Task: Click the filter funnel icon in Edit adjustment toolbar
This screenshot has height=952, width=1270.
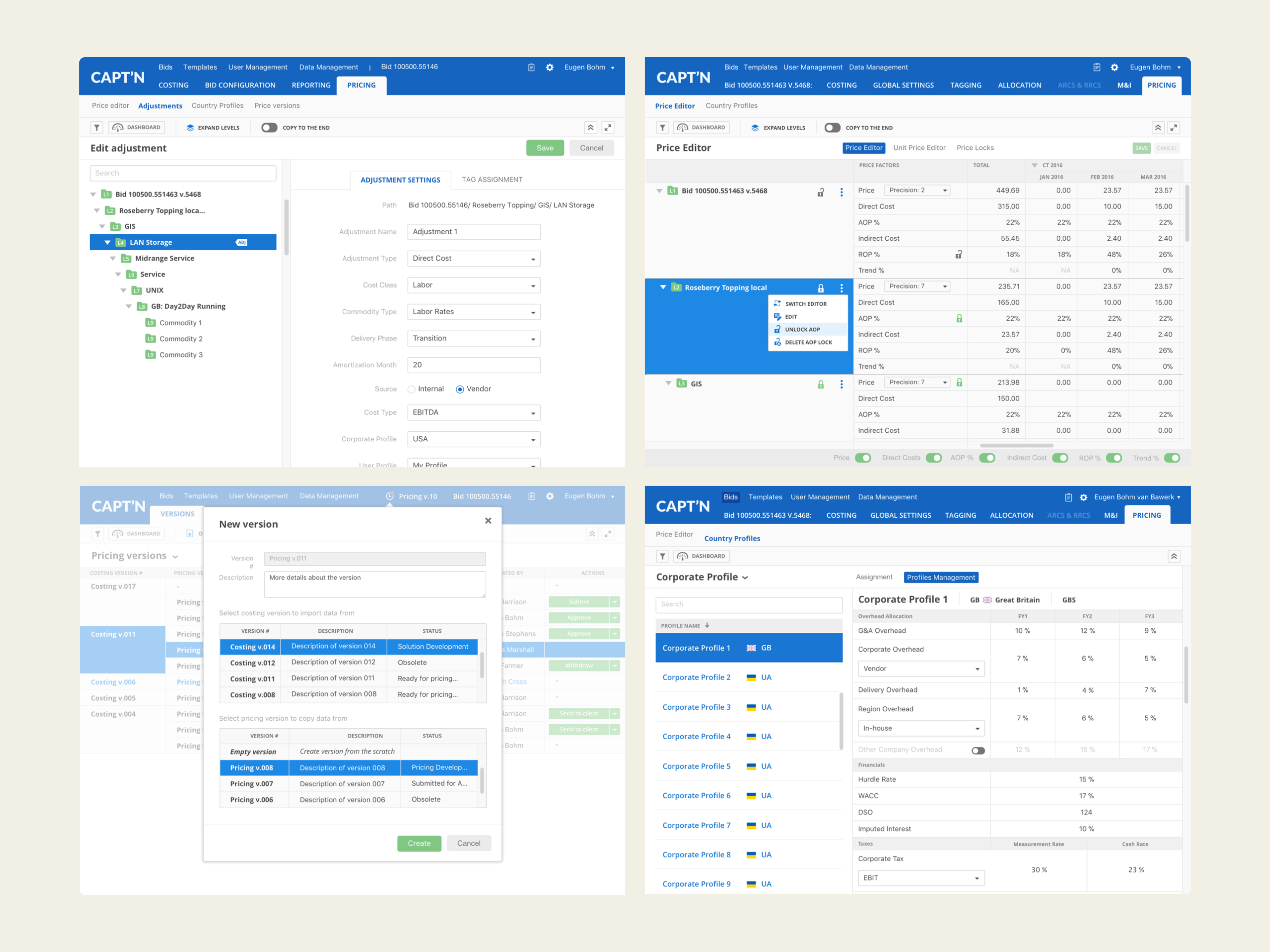Action: 97,127
